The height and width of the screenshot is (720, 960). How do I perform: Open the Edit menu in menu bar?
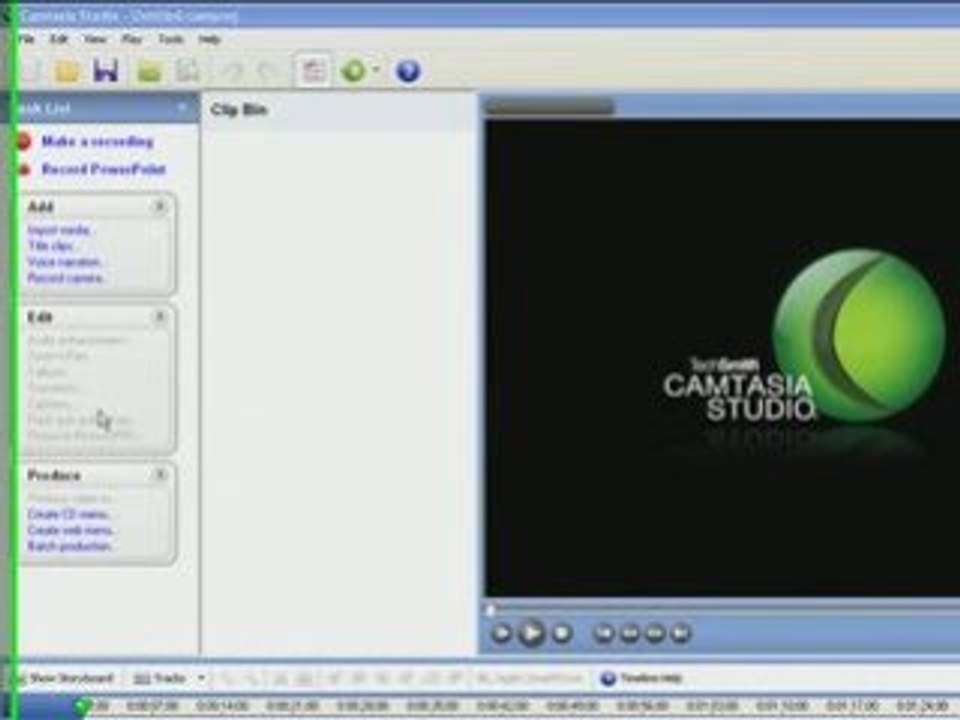click(59, 39)
